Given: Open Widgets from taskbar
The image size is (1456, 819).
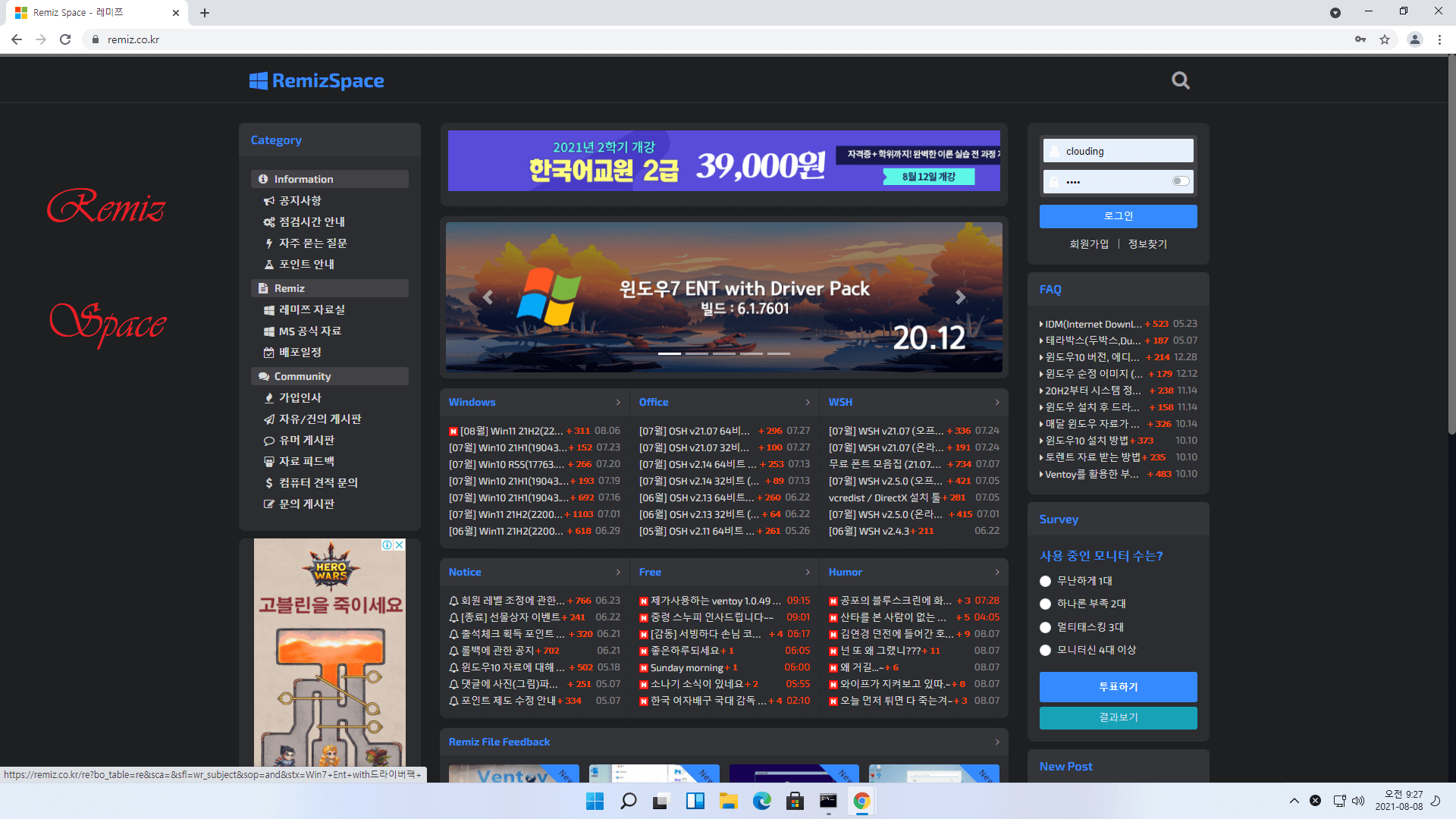Looking at the screenshot, I should [695, 801].
